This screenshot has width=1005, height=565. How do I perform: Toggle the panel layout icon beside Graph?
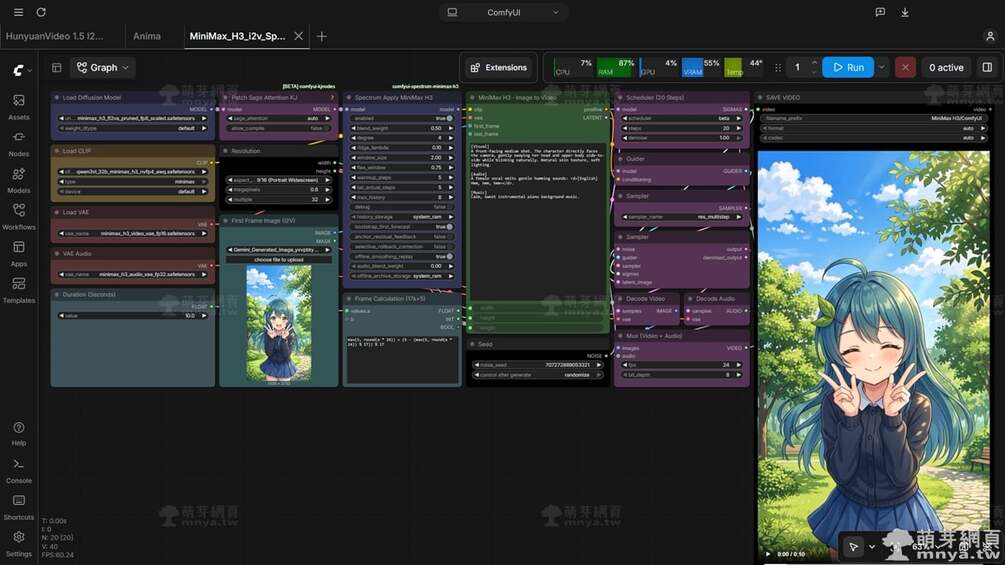coord(56,67)
